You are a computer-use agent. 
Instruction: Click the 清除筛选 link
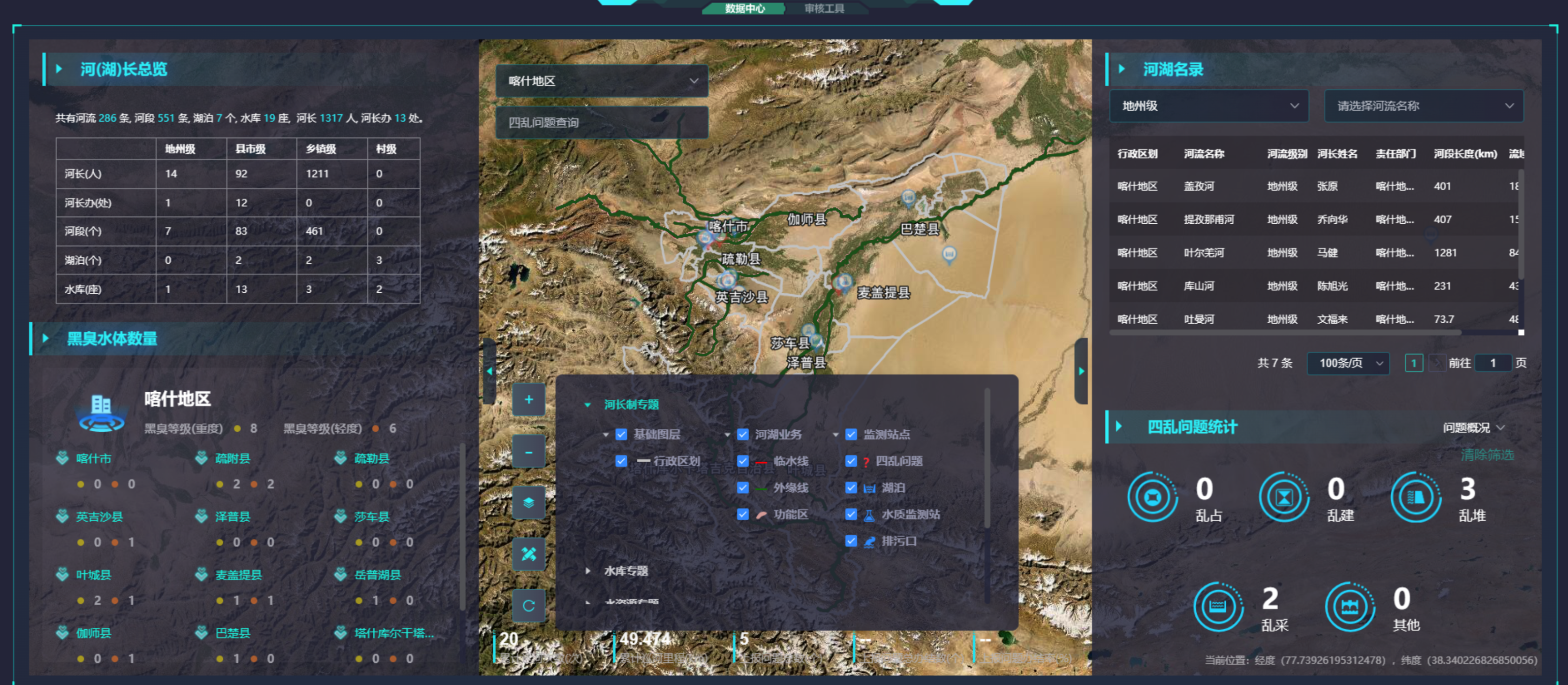pyautogui.click(x=1487, y=455)
